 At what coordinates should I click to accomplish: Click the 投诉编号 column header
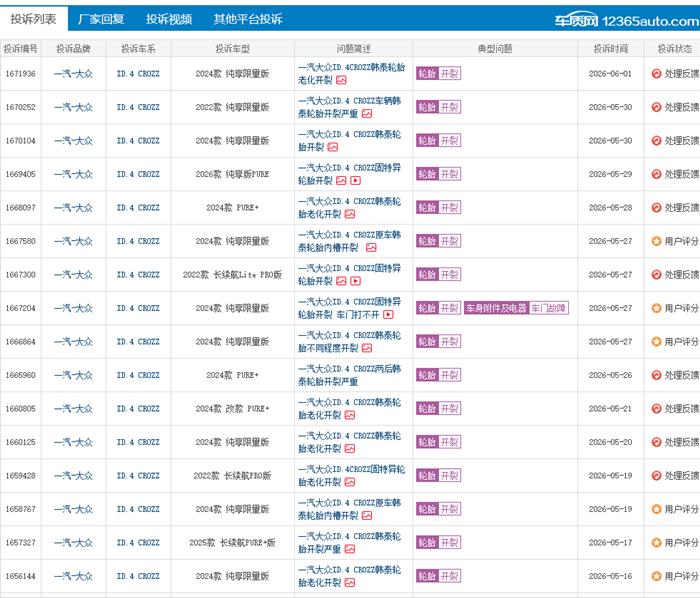tap(21, 49)
